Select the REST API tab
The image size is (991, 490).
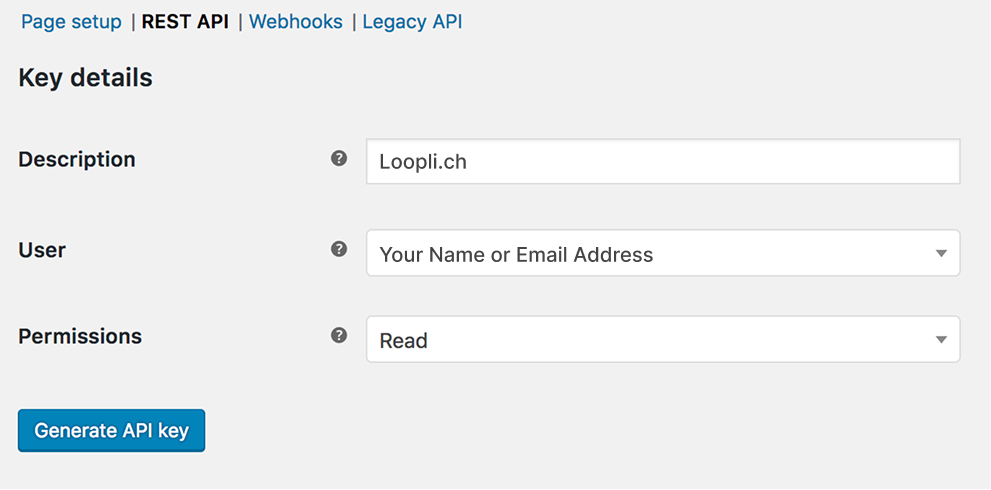(x=185, y=21)
